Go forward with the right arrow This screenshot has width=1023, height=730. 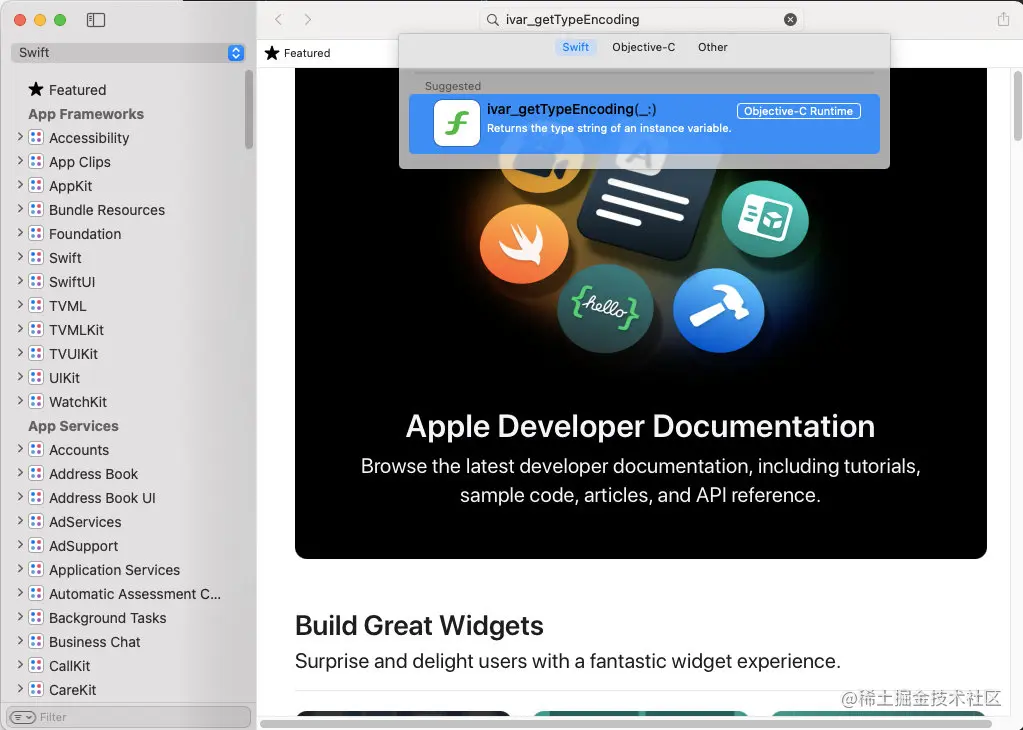tap(308, 20)
